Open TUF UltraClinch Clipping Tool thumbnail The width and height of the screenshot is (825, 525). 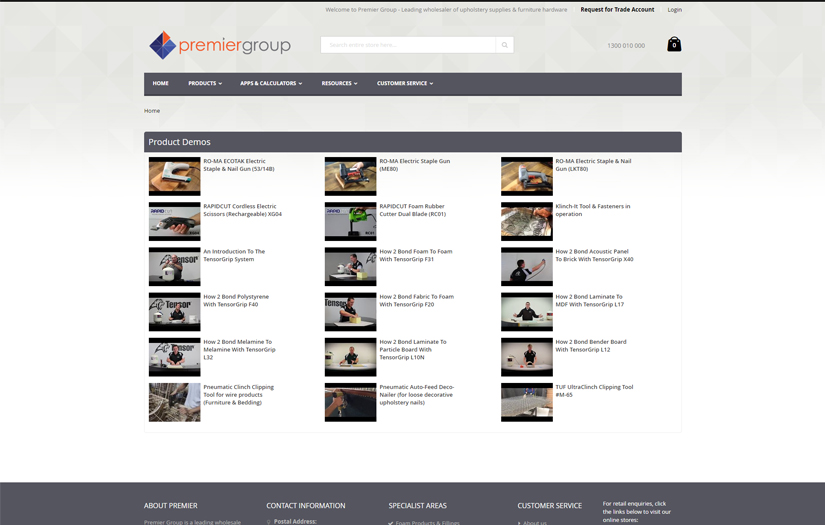527,402
